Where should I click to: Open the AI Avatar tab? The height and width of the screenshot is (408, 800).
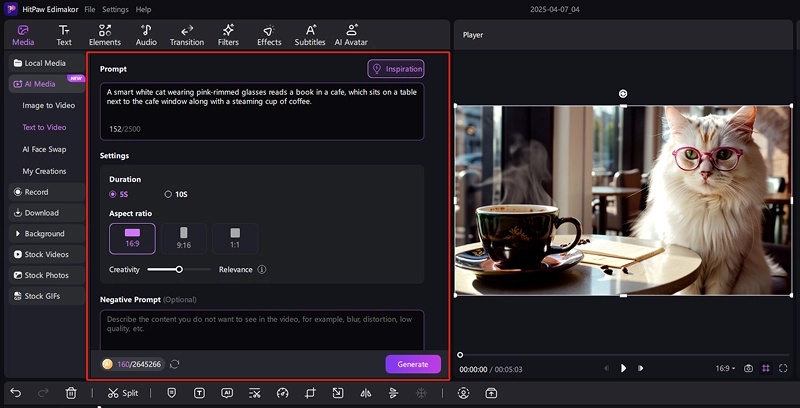tap(351, 35)
